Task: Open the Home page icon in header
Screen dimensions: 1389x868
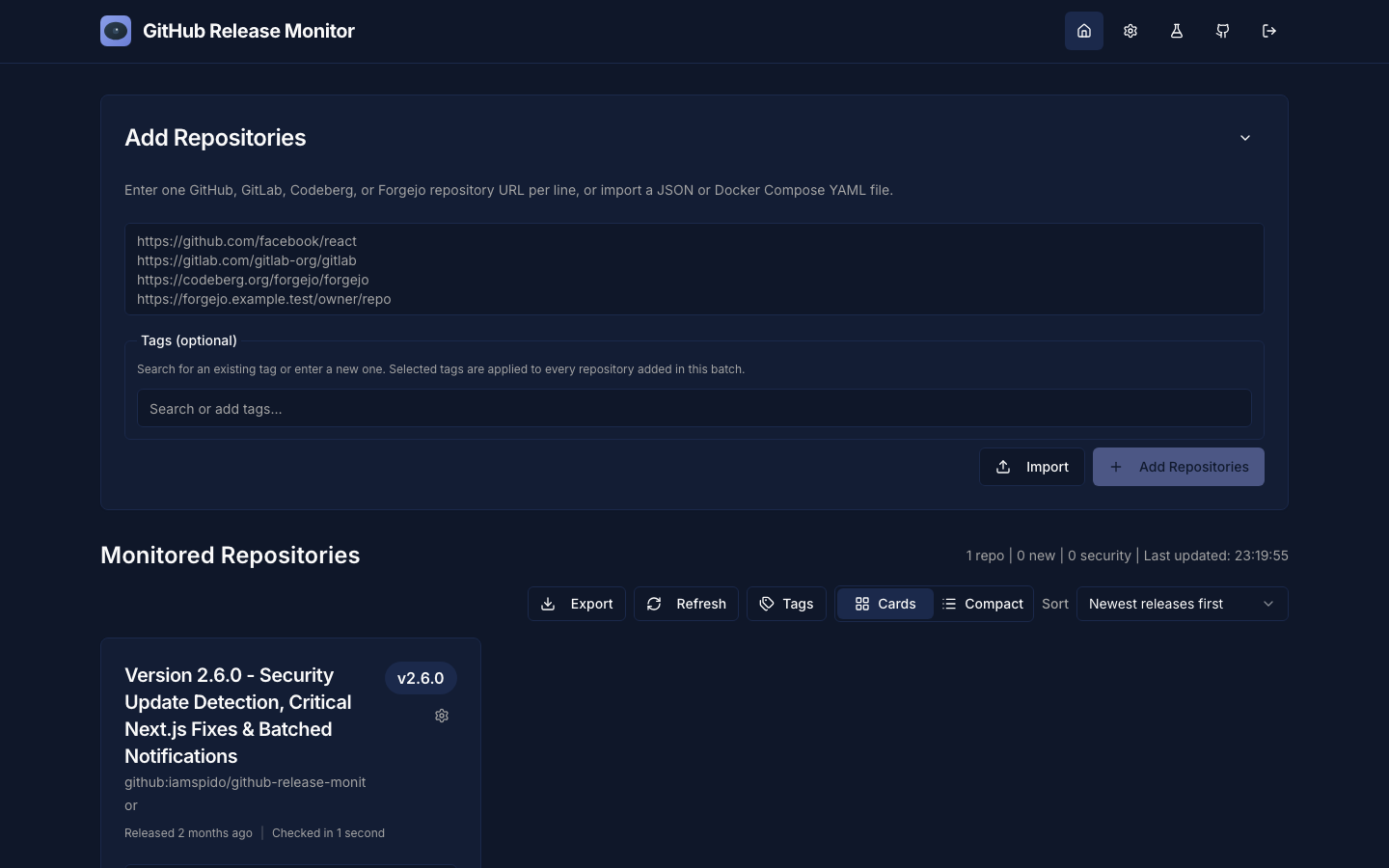Action: point(1084,31)
